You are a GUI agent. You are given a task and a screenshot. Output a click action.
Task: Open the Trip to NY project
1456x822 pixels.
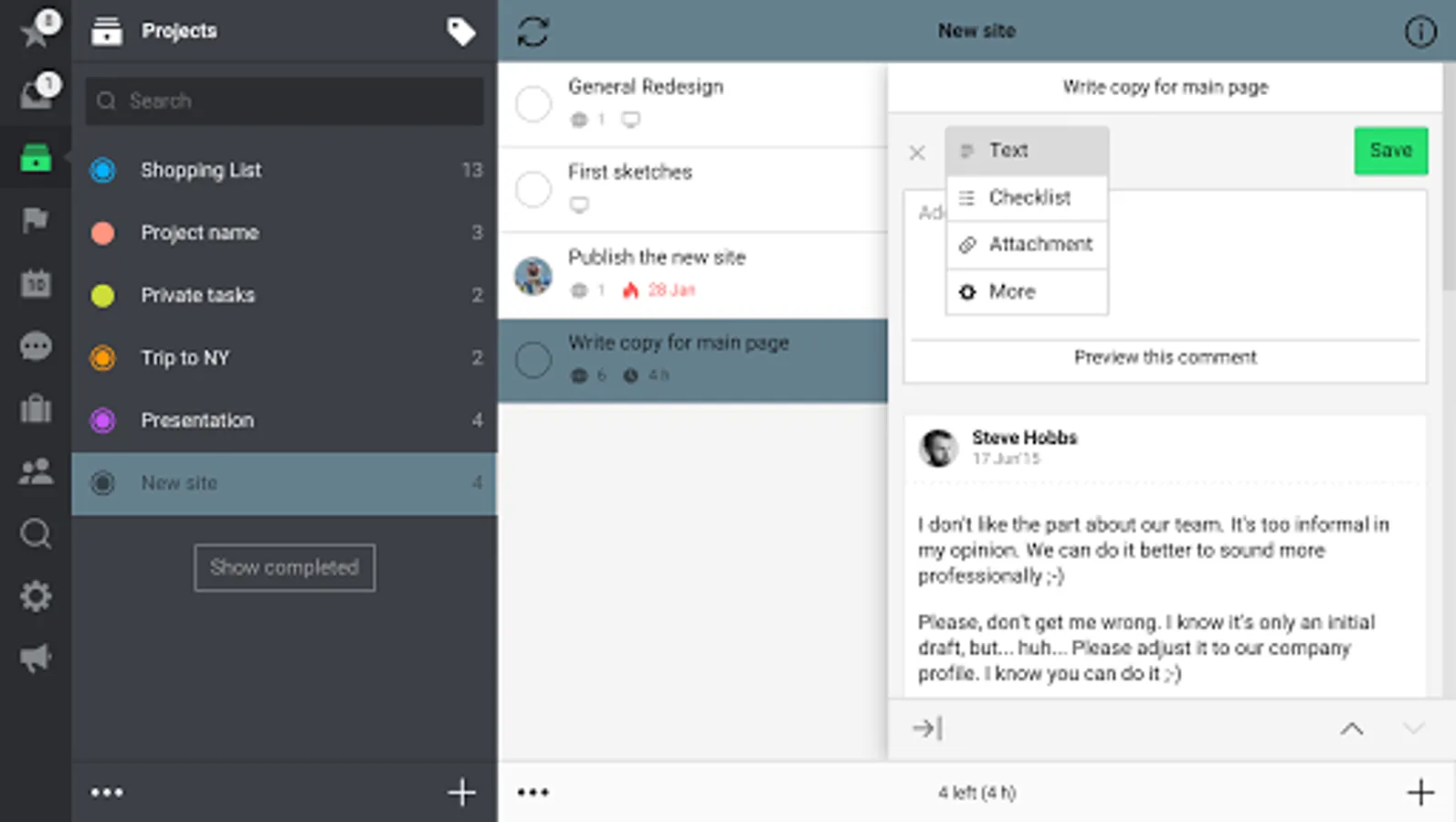coord(284,358)
